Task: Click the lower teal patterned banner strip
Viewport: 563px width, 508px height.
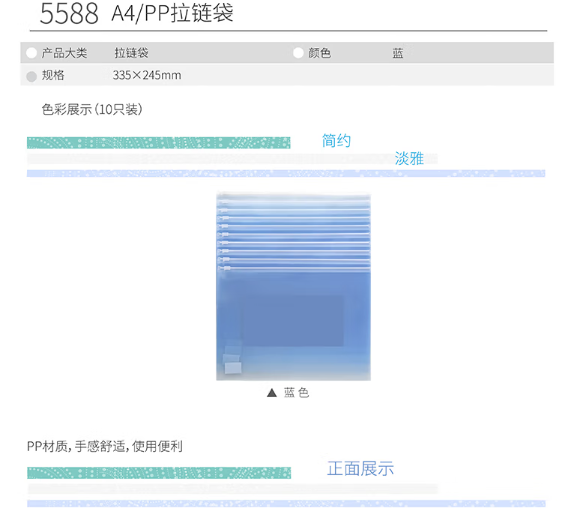Action: point(159,473)
